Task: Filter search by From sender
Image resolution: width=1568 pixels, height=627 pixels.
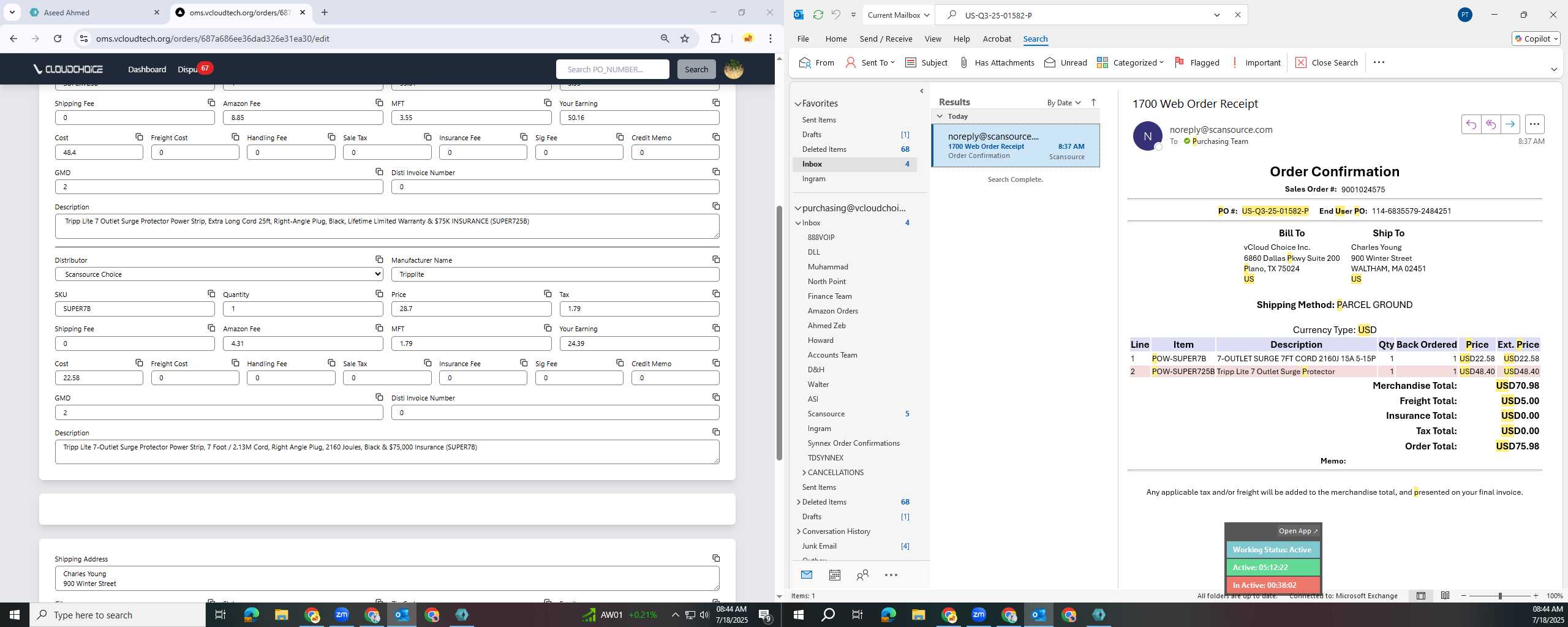Action: (816, 62)
